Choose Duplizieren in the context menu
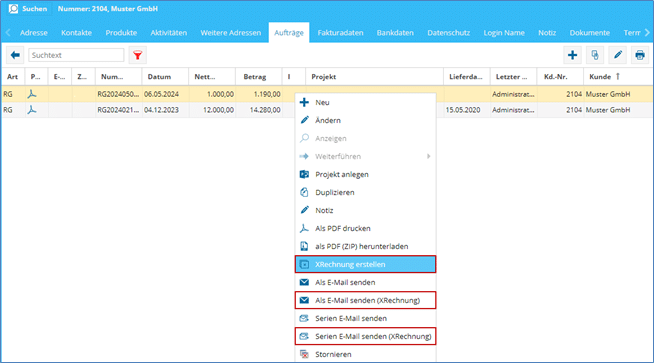This screenshot has height=363, width=654. [x=365, y=192]
